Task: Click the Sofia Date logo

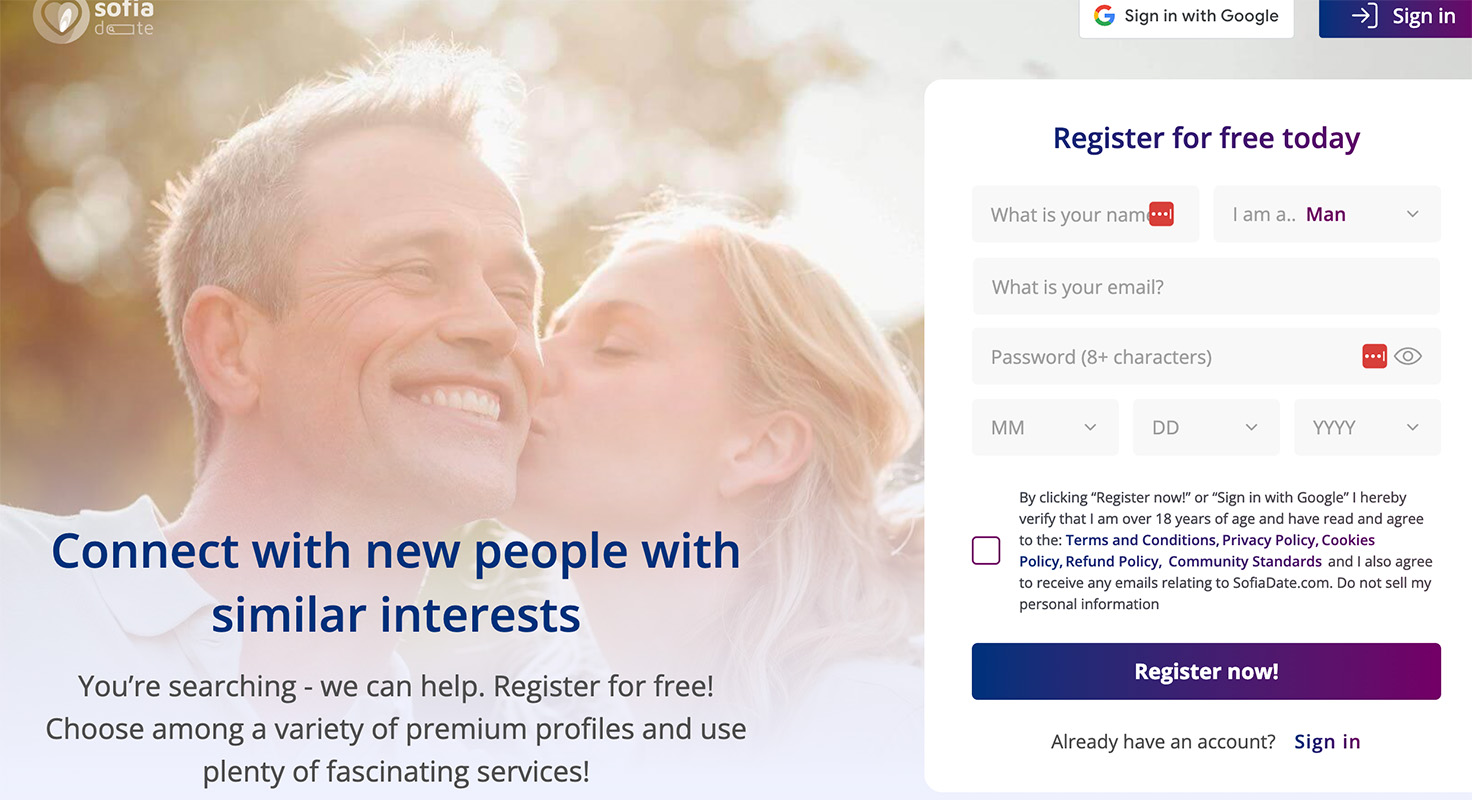Action: click(93, 19)
